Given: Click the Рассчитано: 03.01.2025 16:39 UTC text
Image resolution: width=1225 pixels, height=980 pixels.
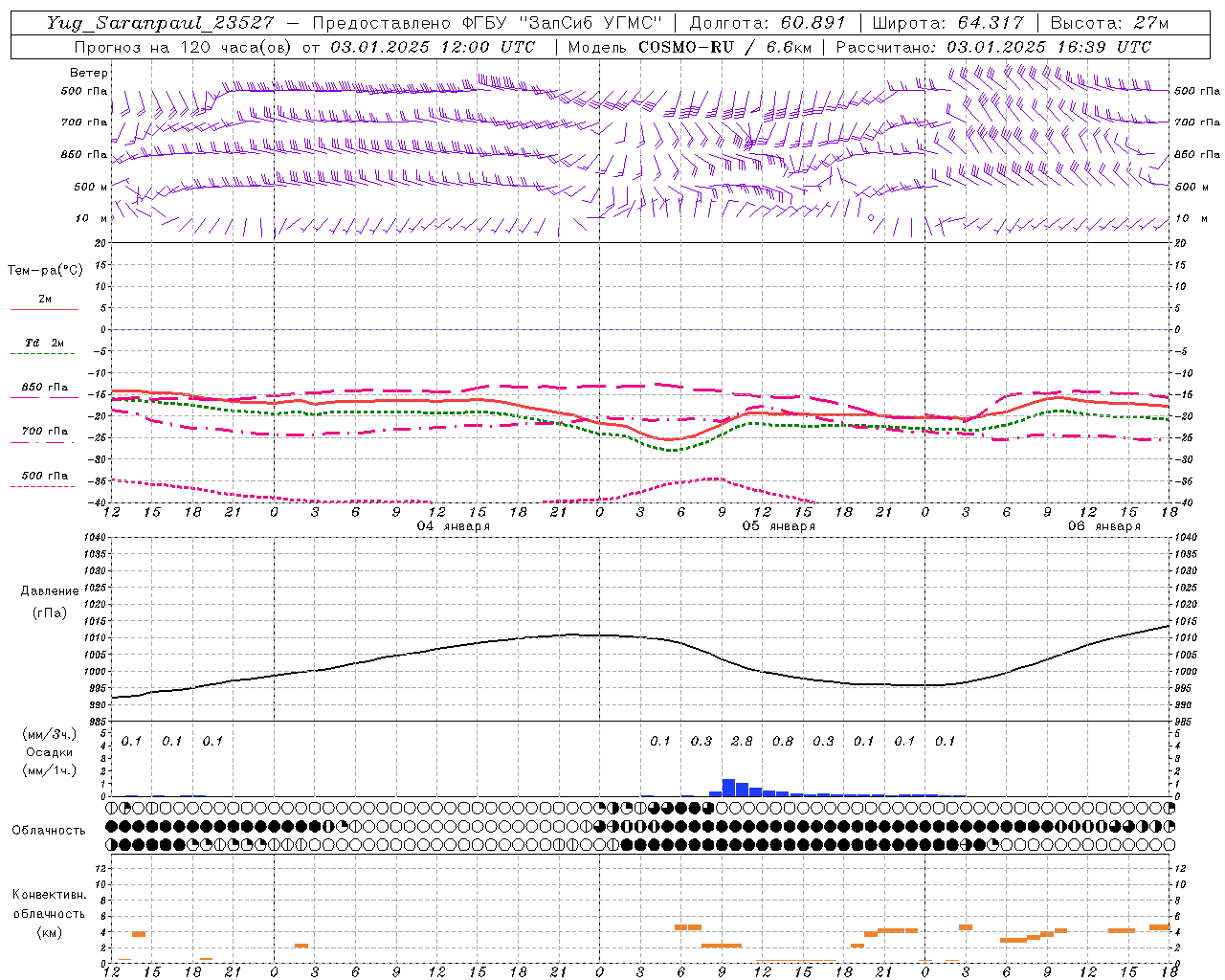Looking at the screenshot, I should point(993,47).
